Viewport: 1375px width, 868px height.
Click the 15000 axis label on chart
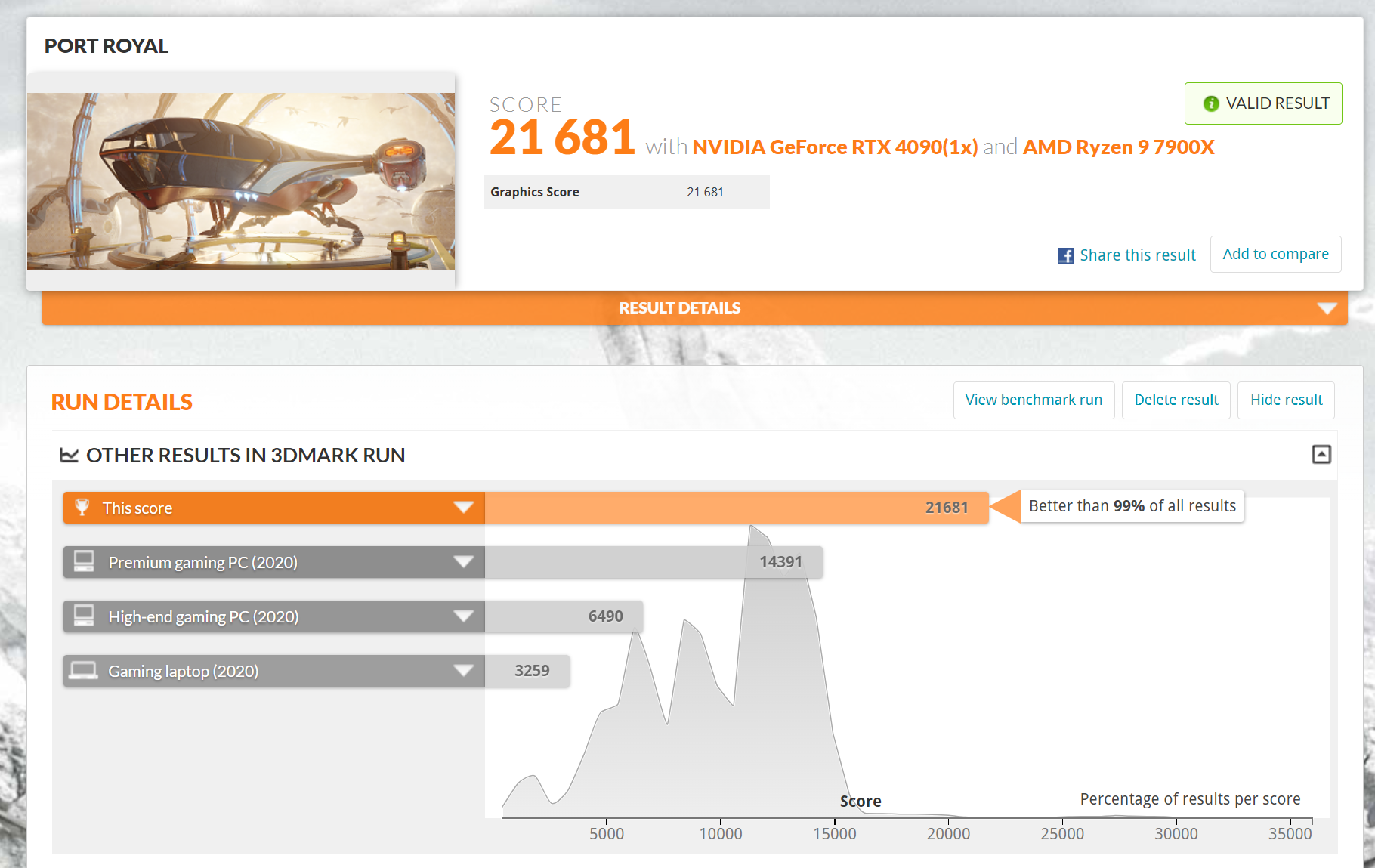835,834
